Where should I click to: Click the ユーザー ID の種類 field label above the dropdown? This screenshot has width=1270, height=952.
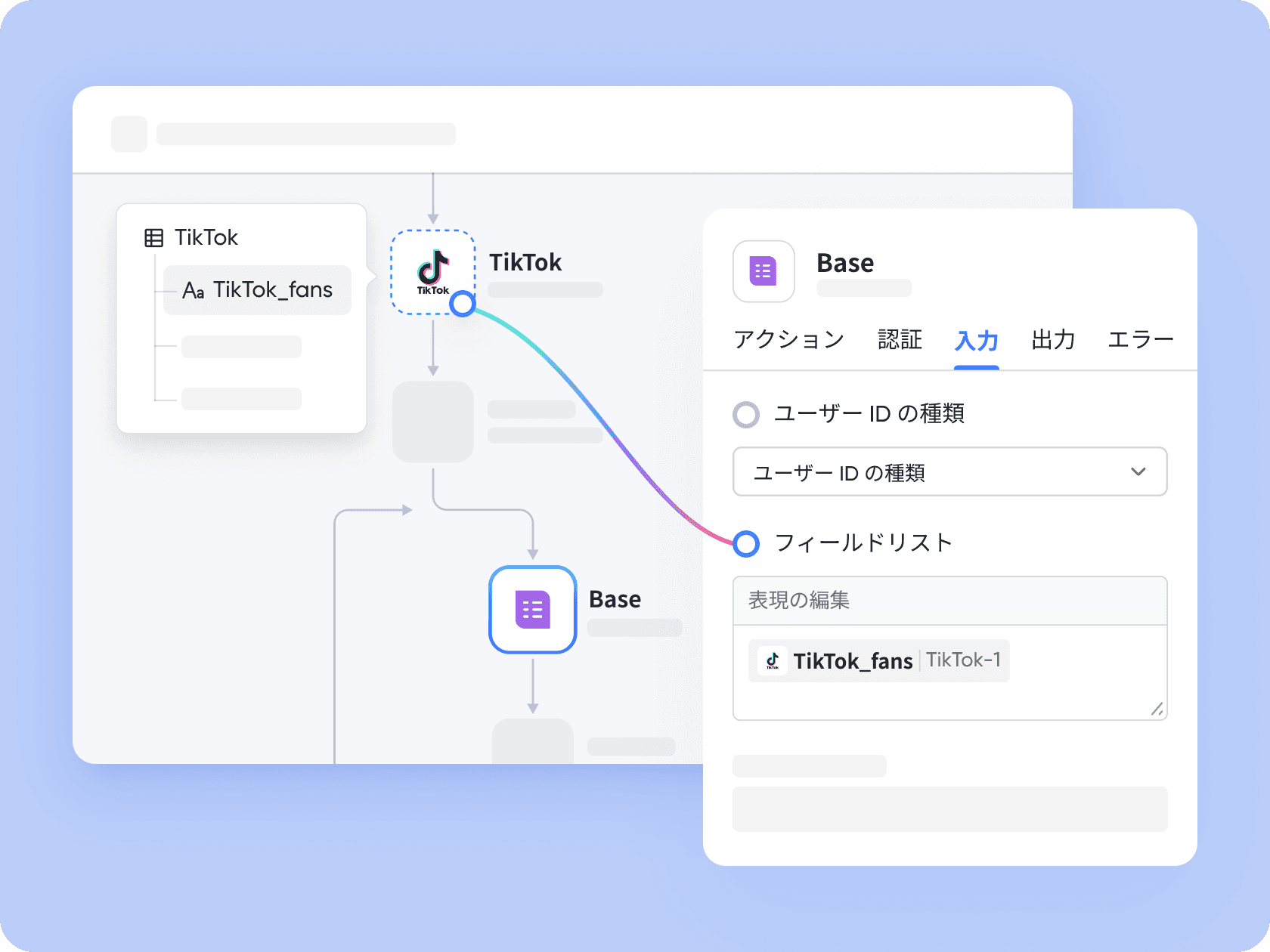coord(869,414)
